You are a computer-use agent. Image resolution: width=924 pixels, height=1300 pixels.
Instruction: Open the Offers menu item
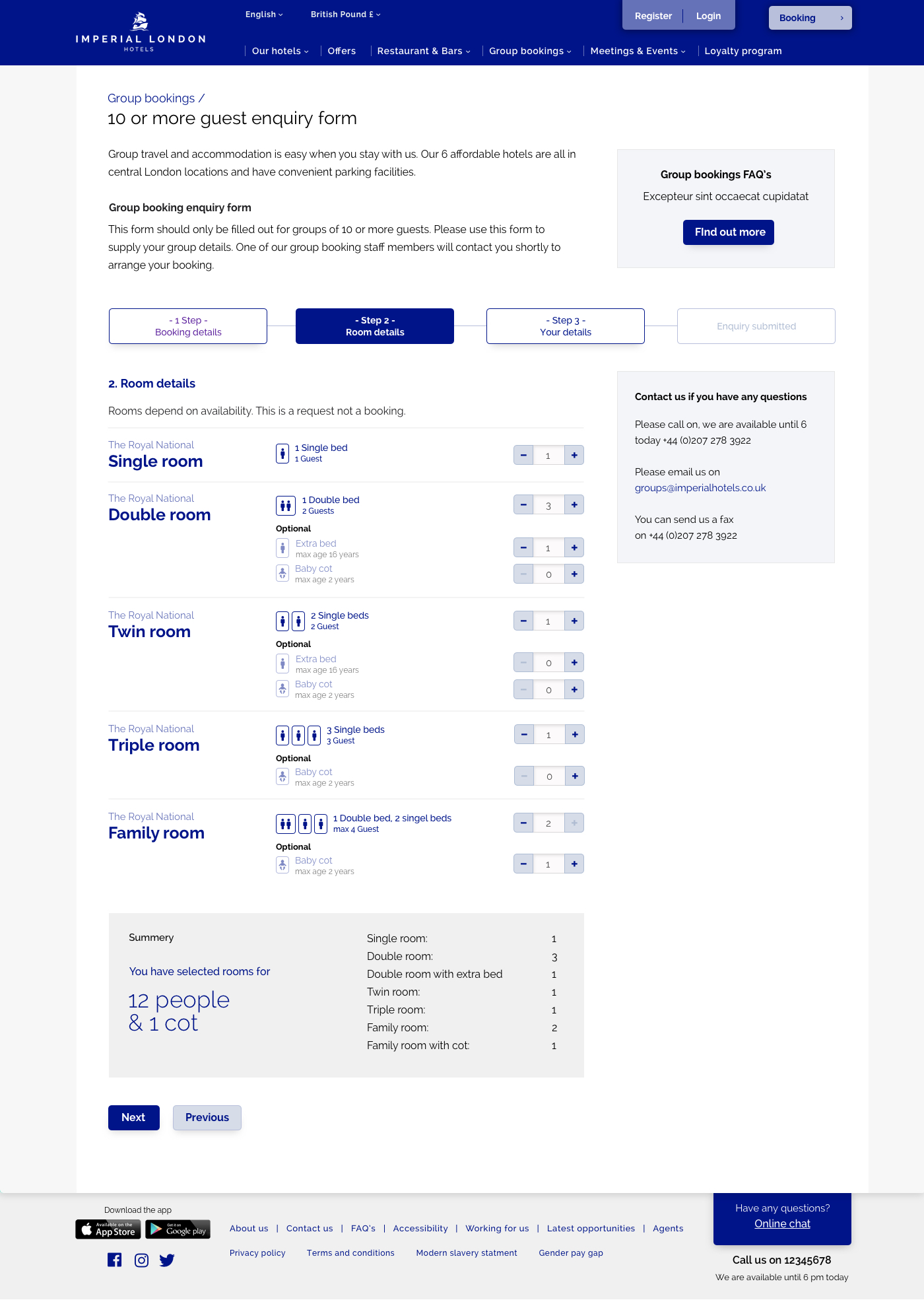[x=341, y=51]
